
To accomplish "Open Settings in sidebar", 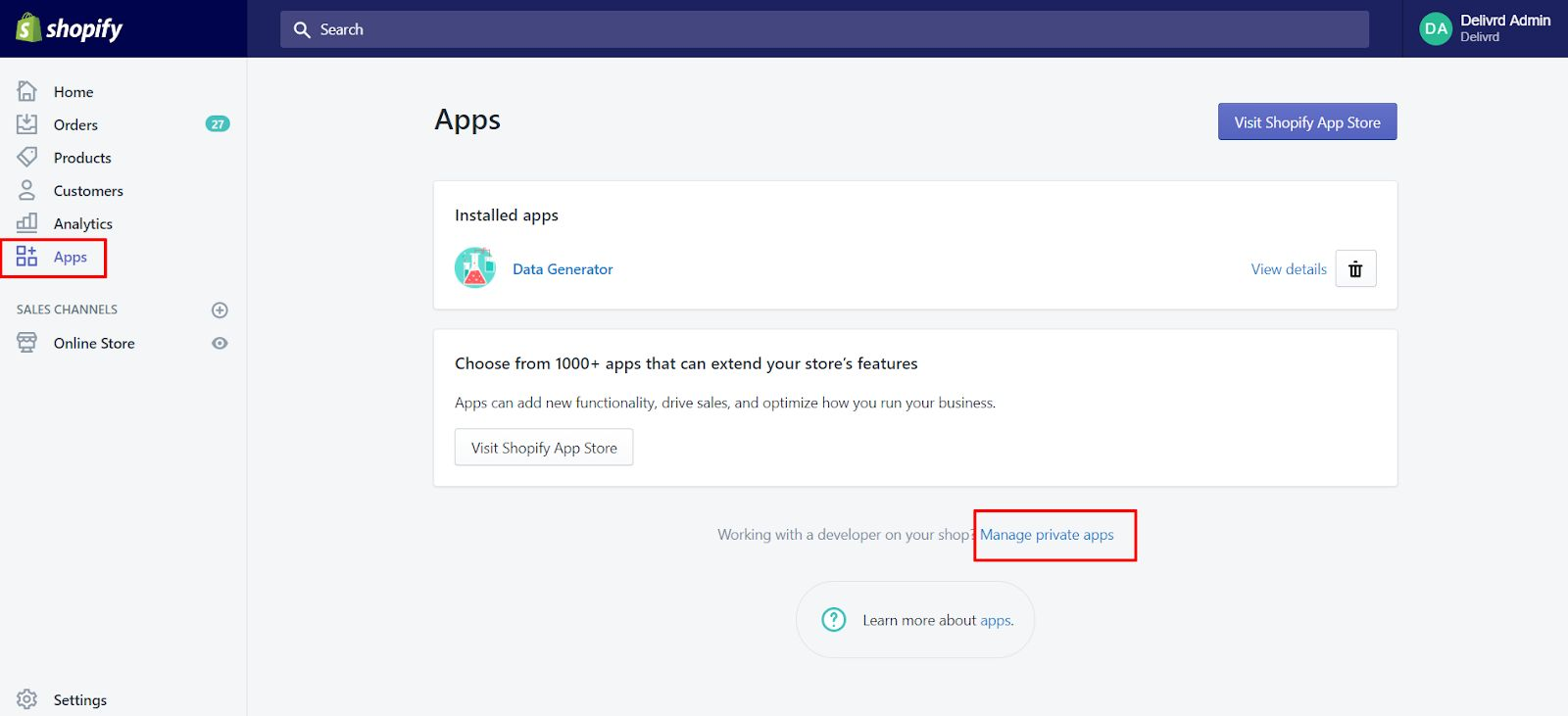I will (80, 699).
